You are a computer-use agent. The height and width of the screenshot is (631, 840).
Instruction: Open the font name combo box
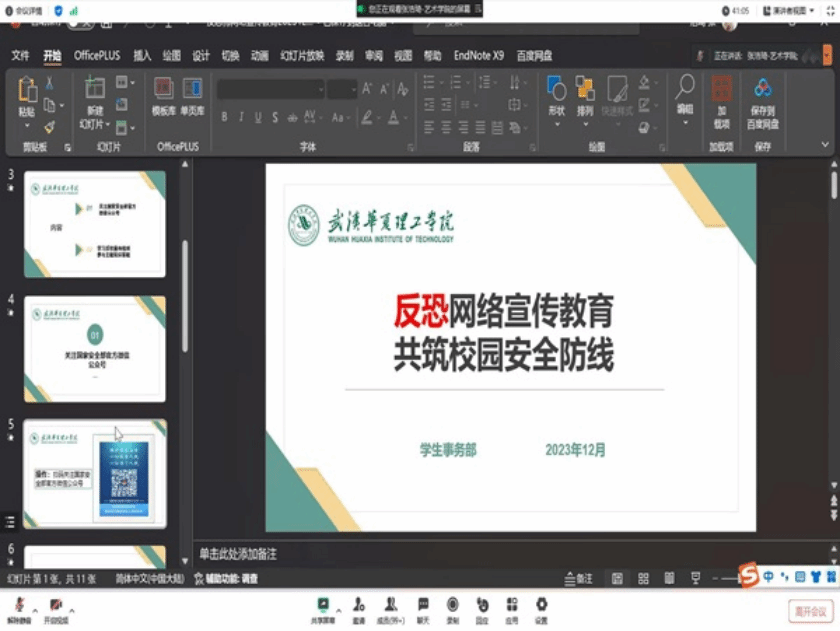270,89
